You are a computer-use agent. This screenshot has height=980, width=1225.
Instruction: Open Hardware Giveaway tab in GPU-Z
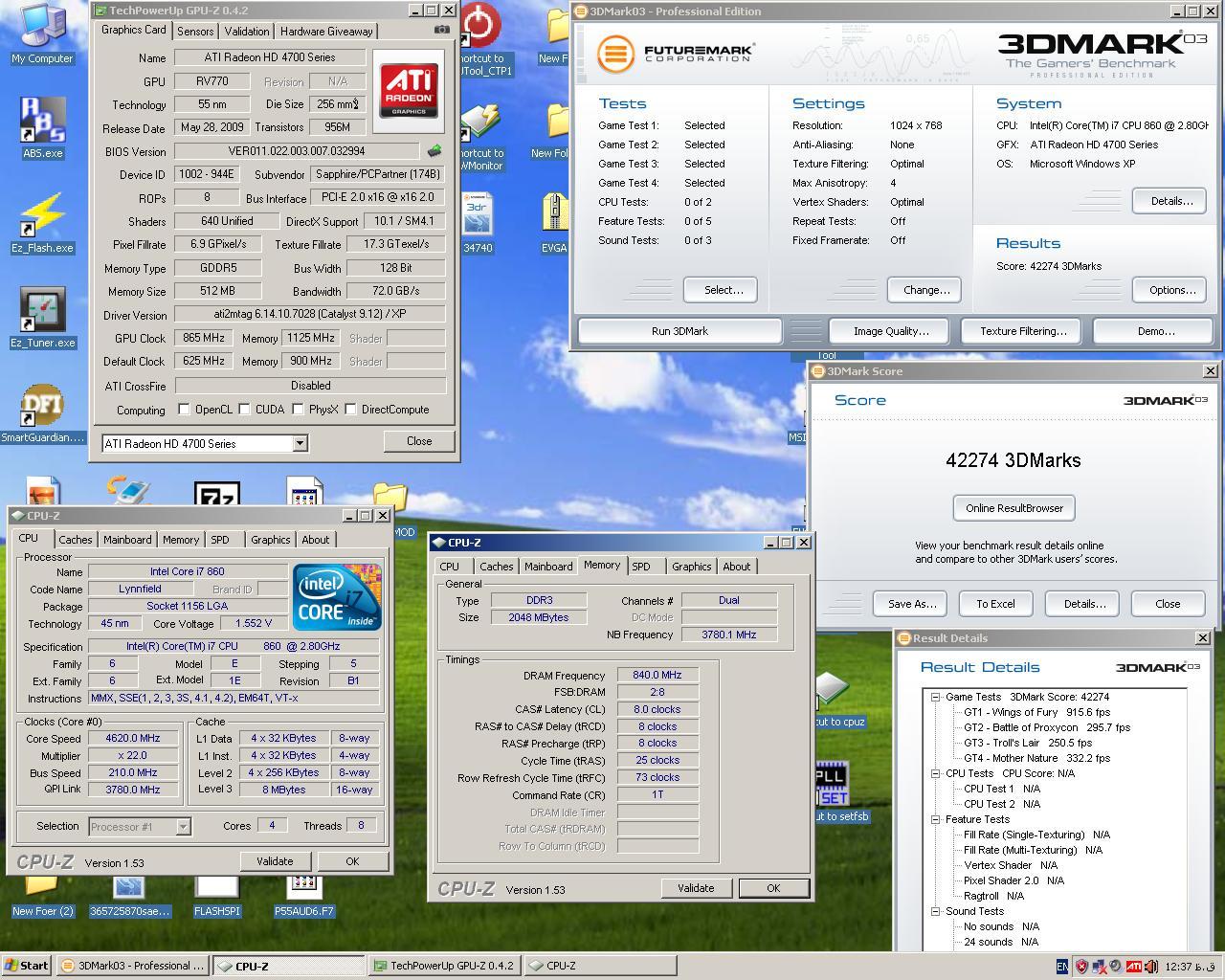326,32
